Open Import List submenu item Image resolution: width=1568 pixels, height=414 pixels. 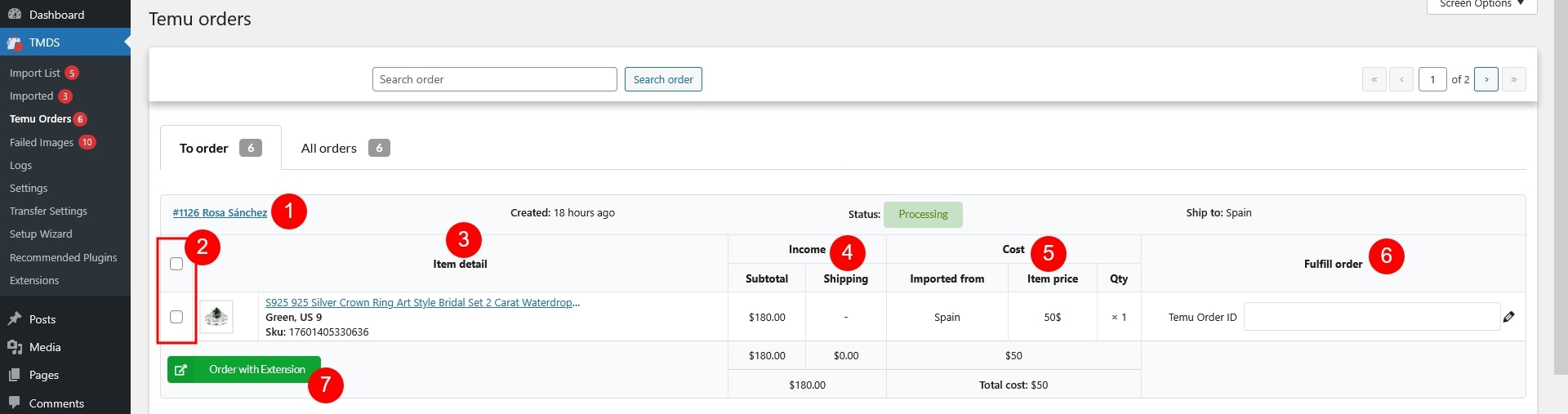coord(35,73)
